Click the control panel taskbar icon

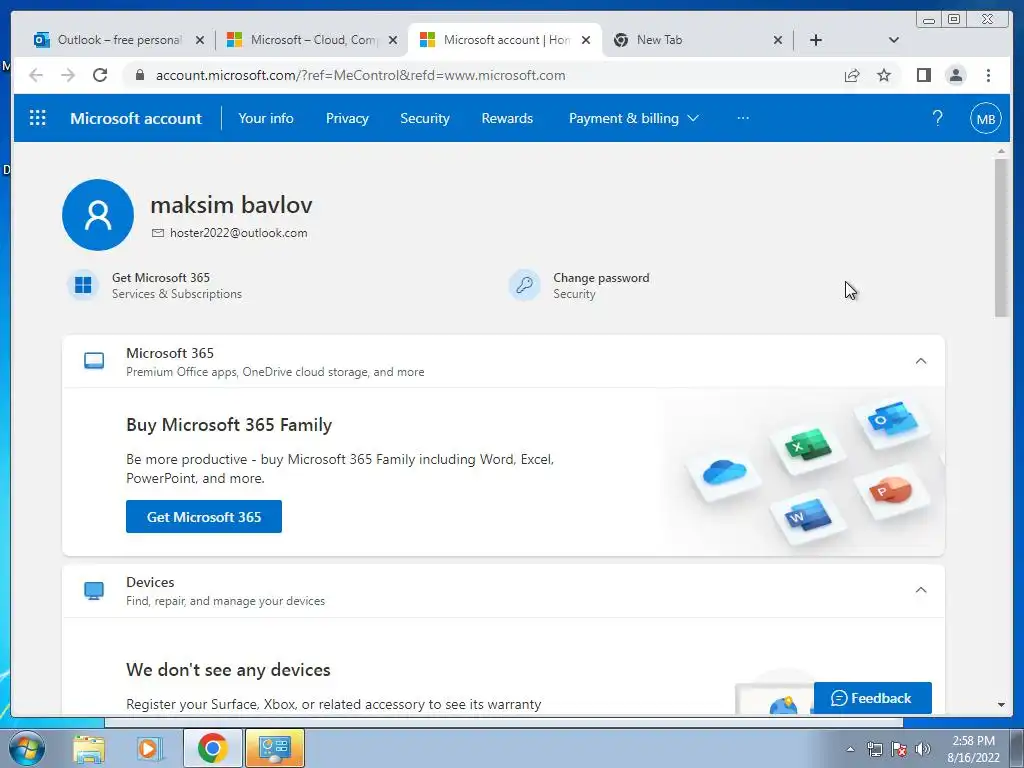click(274, 748)
